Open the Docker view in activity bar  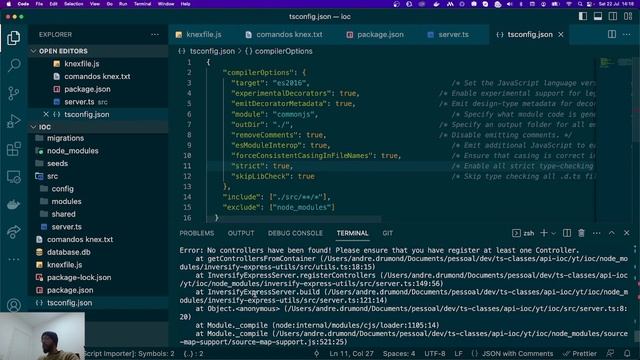click(13, 204)
